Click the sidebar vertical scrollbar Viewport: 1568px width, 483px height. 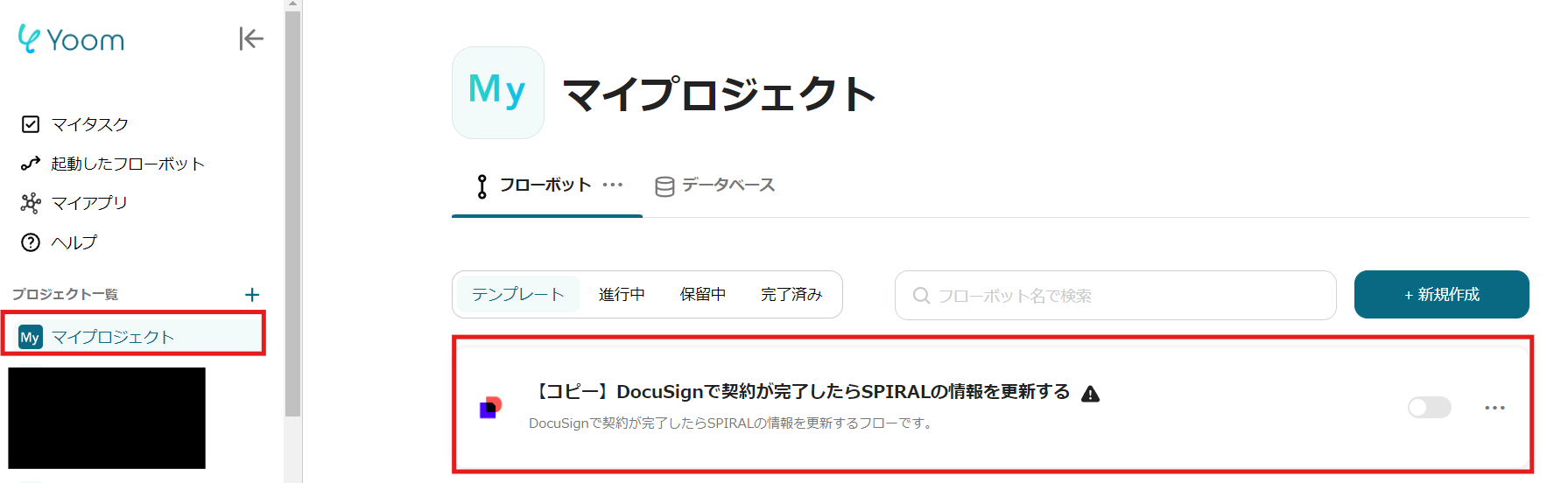coord(292,213)
